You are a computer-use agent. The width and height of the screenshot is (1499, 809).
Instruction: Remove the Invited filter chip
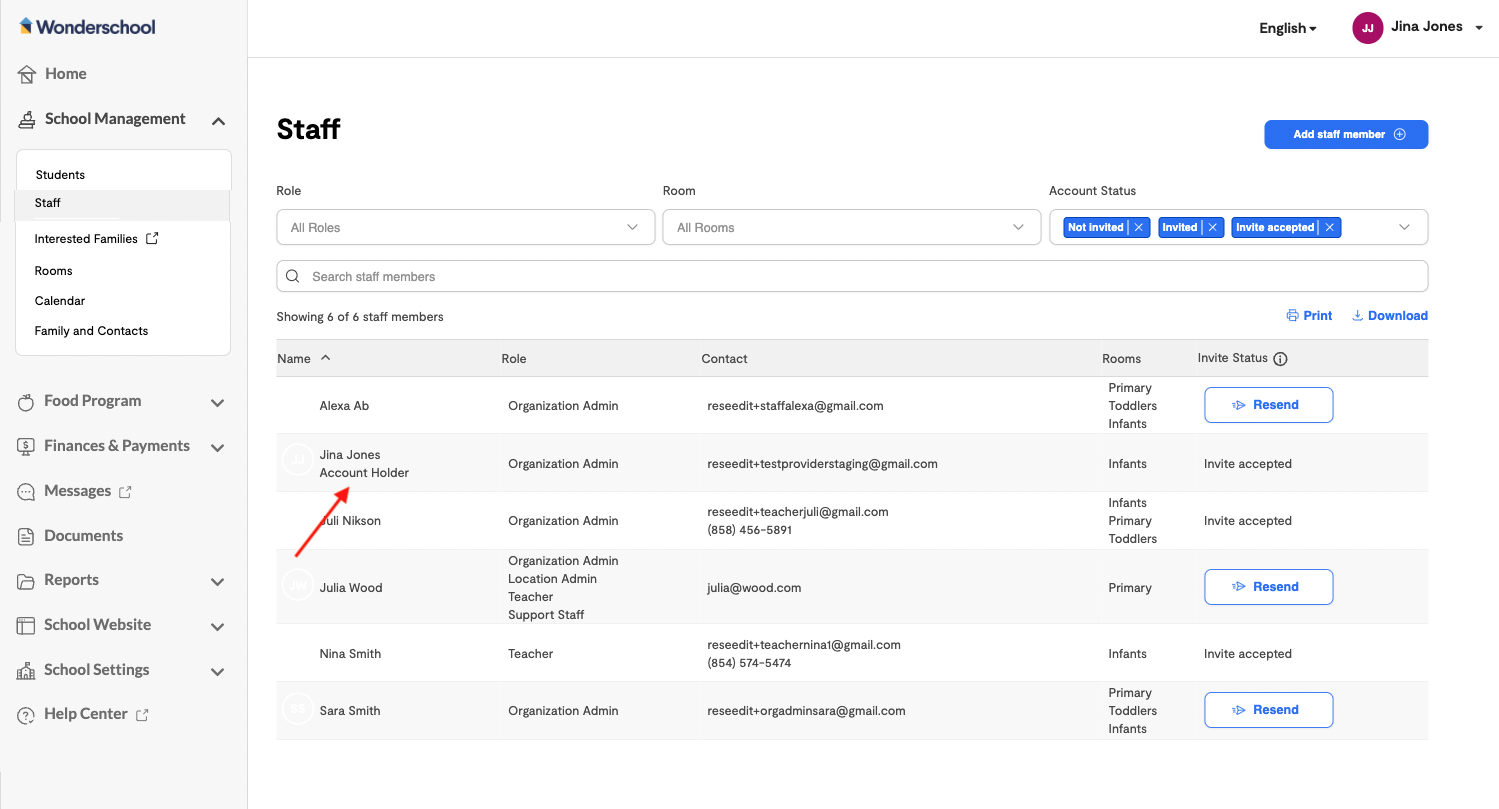pyautogui.click(x=1213, y=227)
